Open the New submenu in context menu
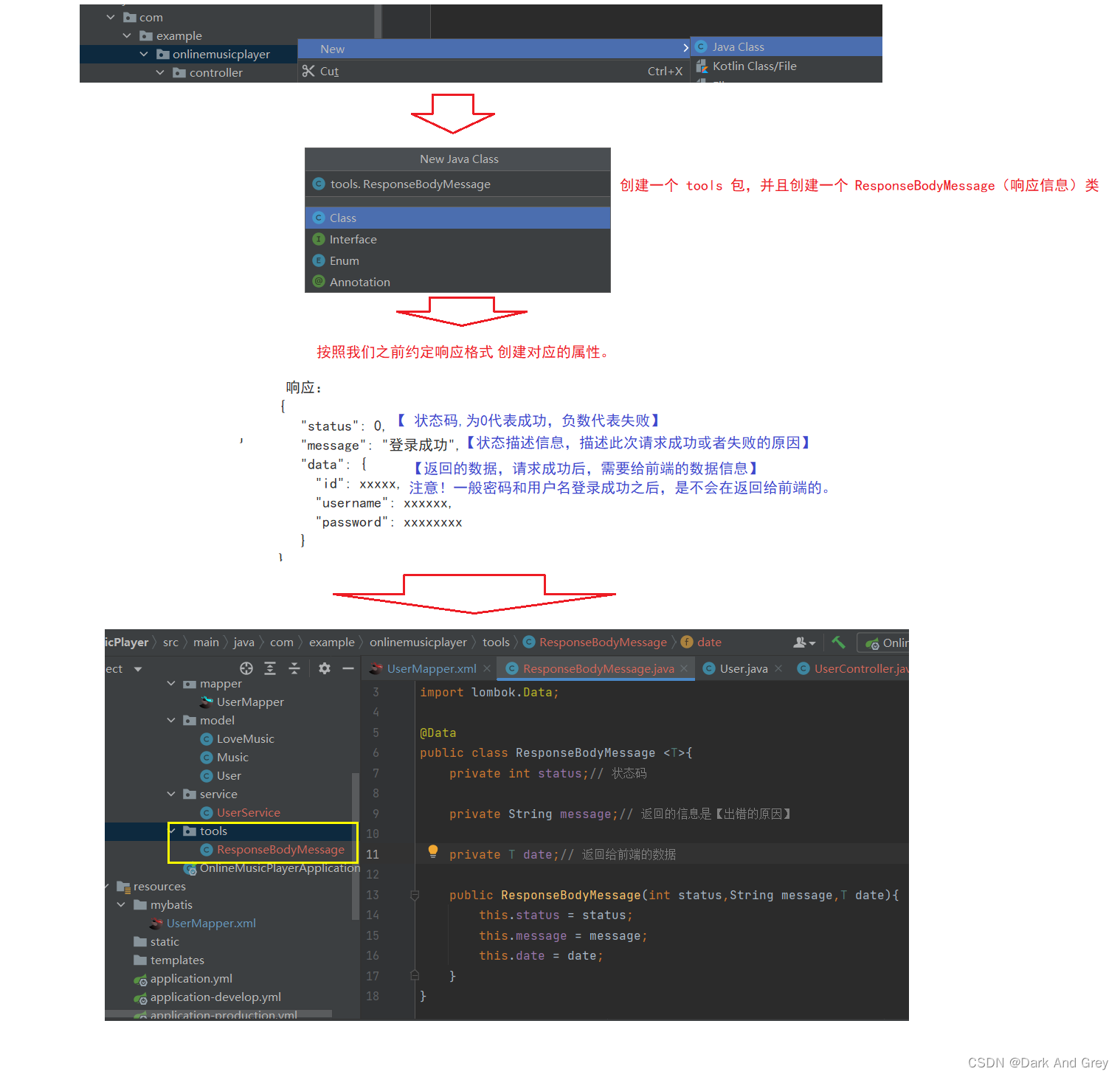Screen dimensions: 1120x1077 (x=494, y=49)
